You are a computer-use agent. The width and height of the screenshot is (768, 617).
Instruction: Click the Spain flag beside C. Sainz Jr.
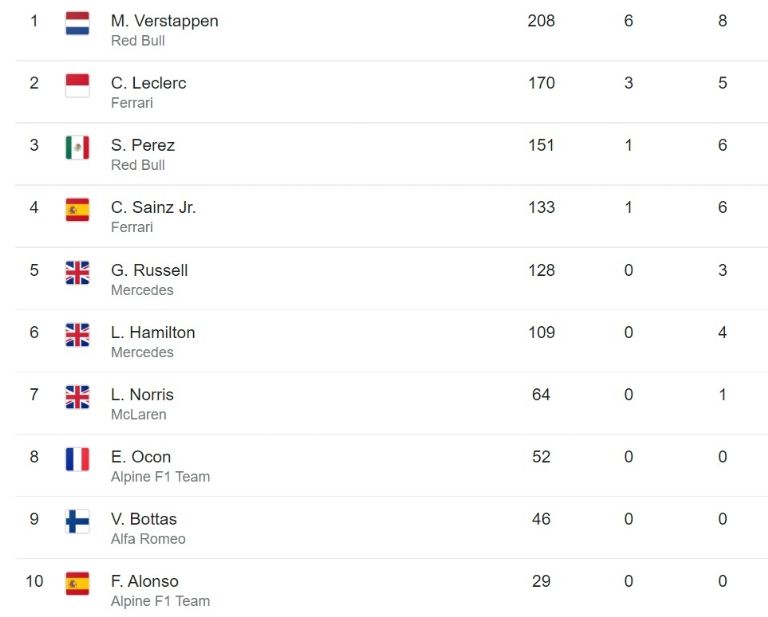tap(77, 210)
